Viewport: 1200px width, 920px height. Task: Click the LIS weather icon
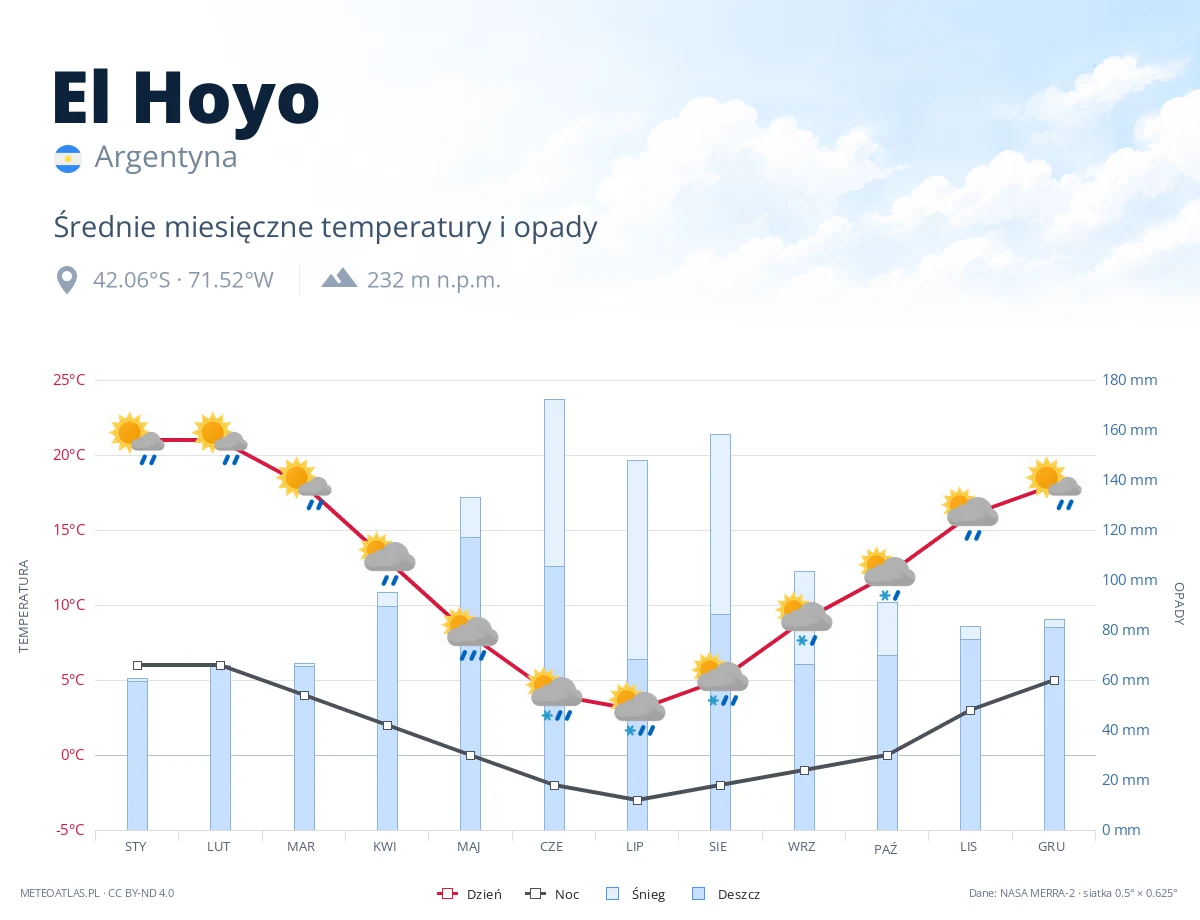[970, 514]
